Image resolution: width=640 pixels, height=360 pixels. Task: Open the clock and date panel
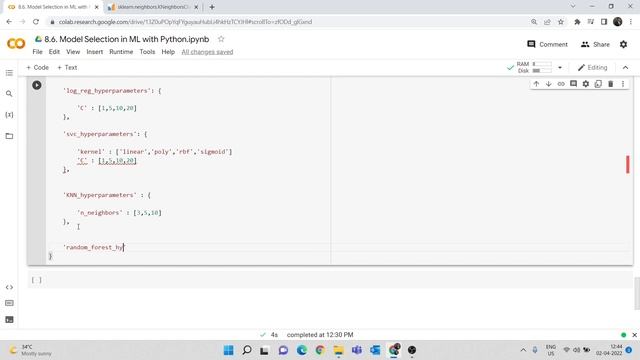(x=609, y=350)
